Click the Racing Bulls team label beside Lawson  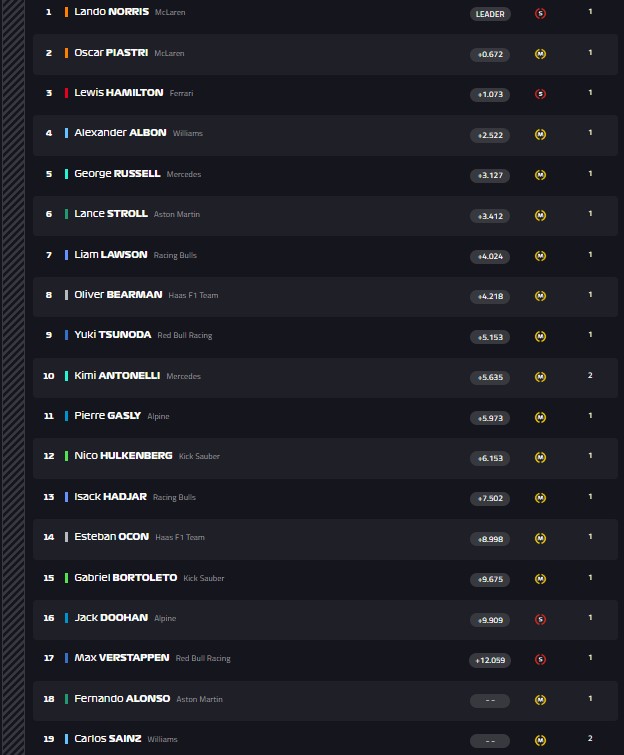click(x=175, y=255)
